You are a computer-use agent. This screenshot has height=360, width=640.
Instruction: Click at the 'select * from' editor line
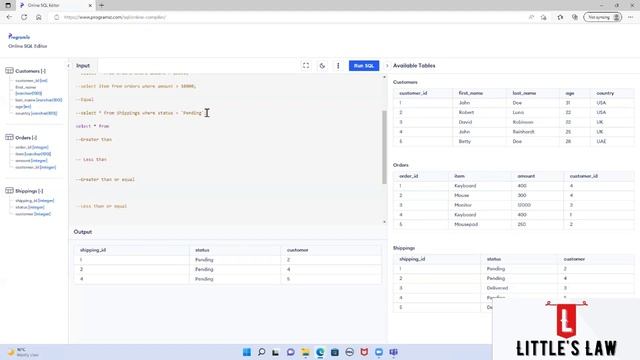[x=92, y=126]
